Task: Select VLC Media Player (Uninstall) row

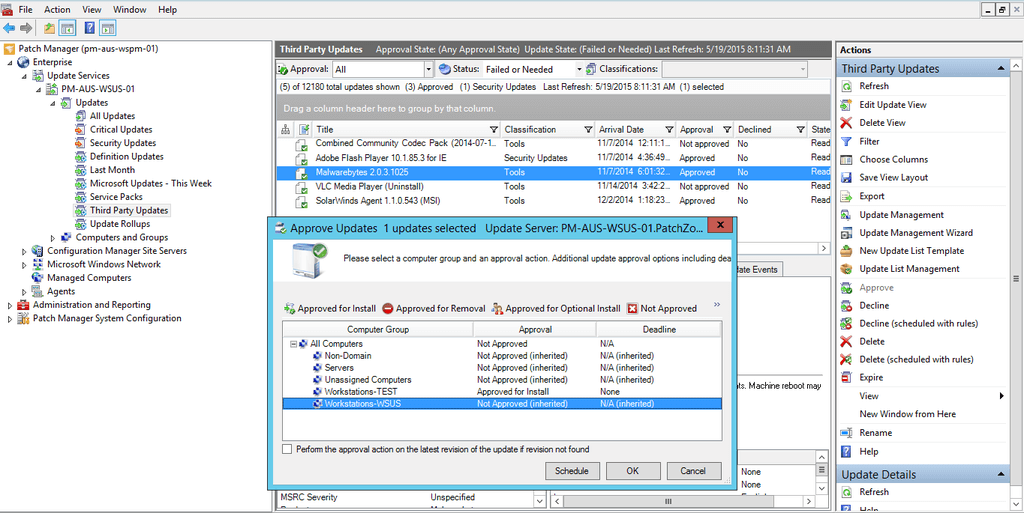Action: (x=554, y=187)
